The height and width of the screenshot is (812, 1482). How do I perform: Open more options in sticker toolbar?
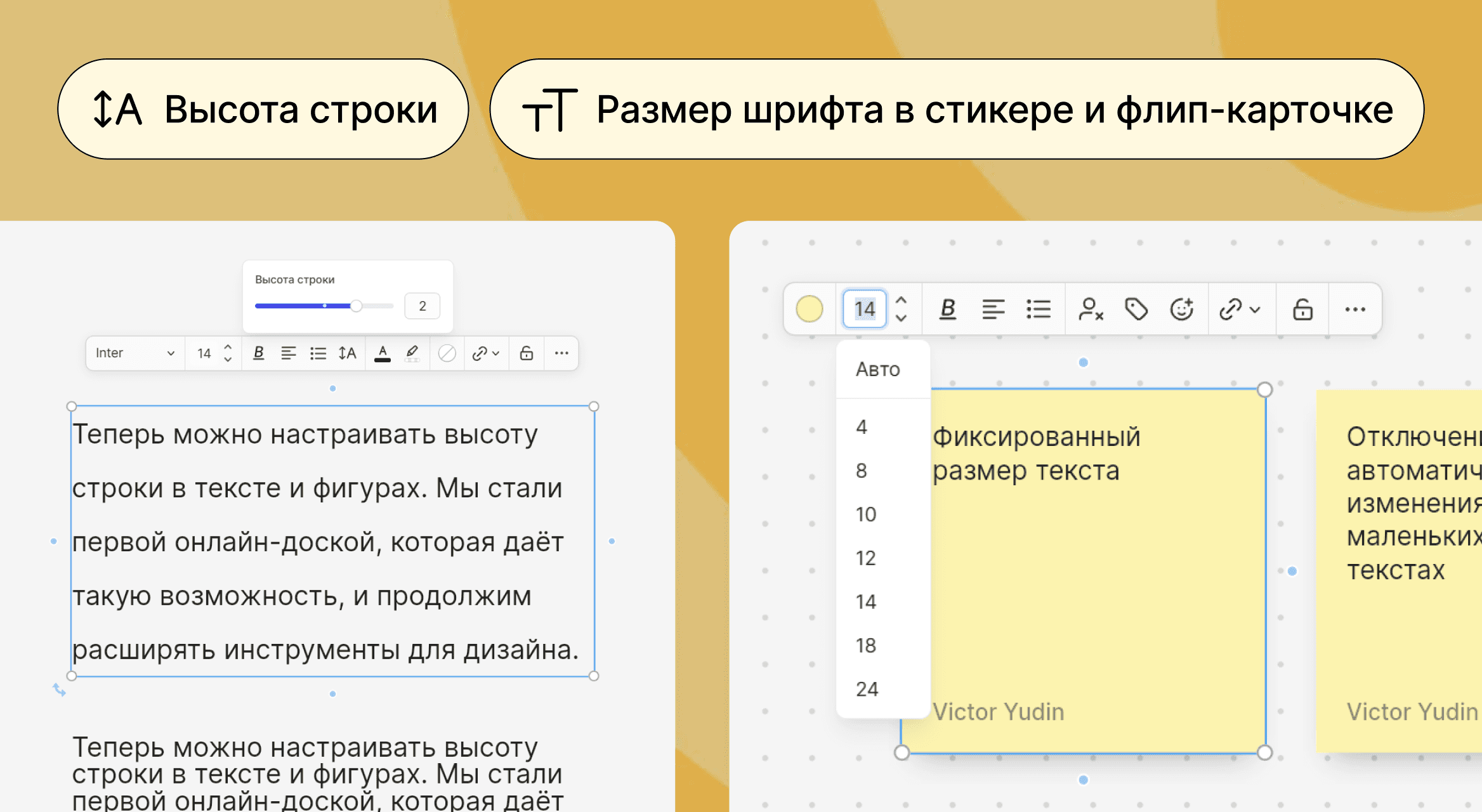1355,310
